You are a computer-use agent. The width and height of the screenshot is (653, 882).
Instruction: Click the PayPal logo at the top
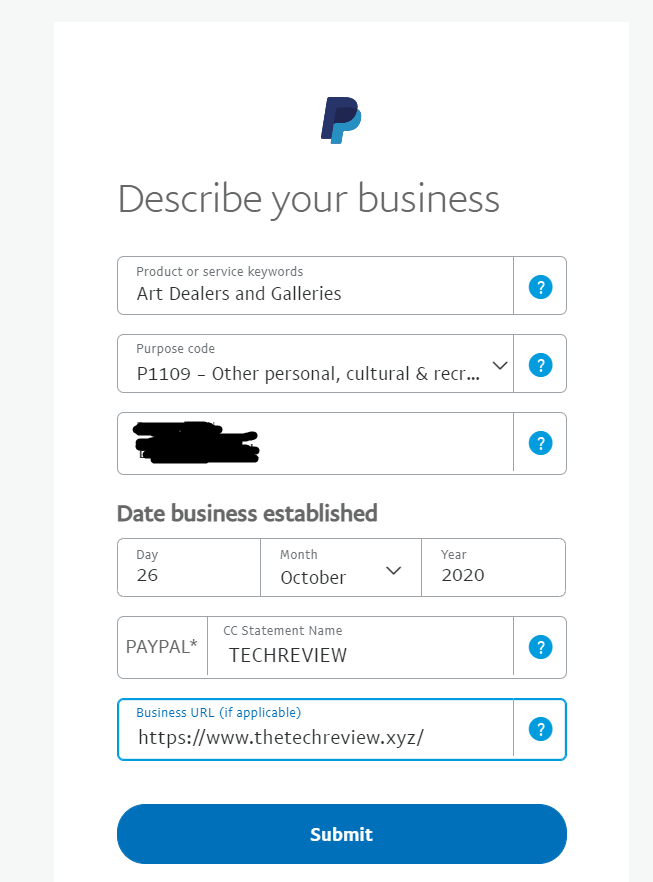(x=341, y=118)
